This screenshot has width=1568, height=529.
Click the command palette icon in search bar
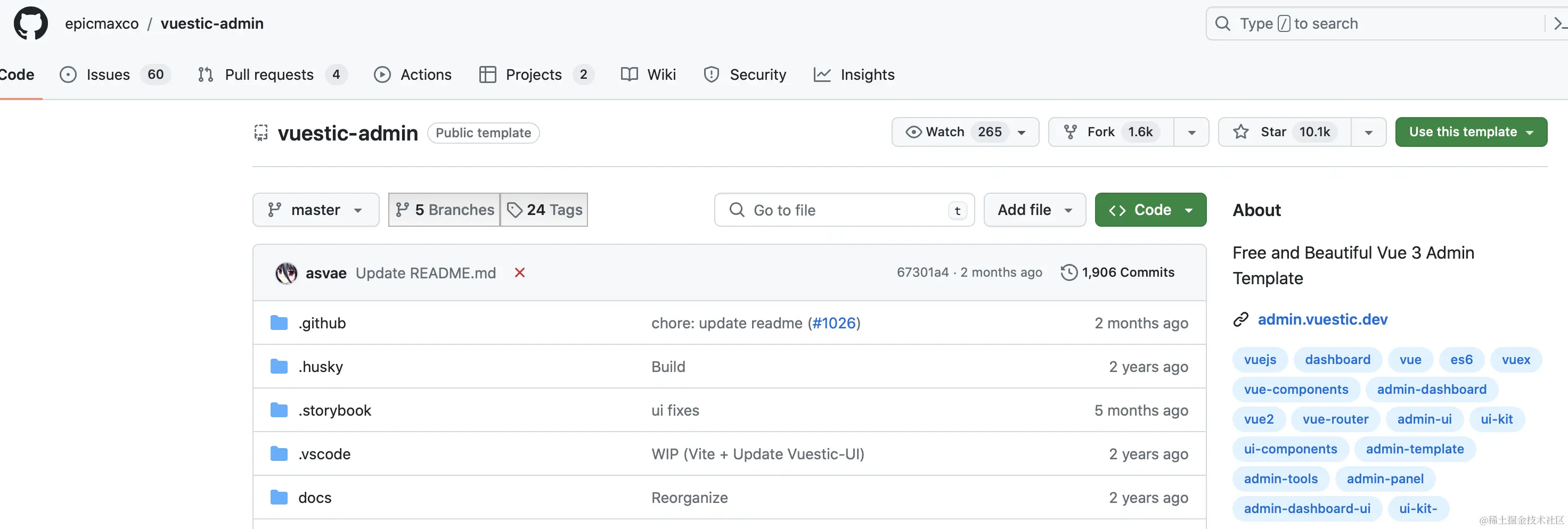point(1558,24)
